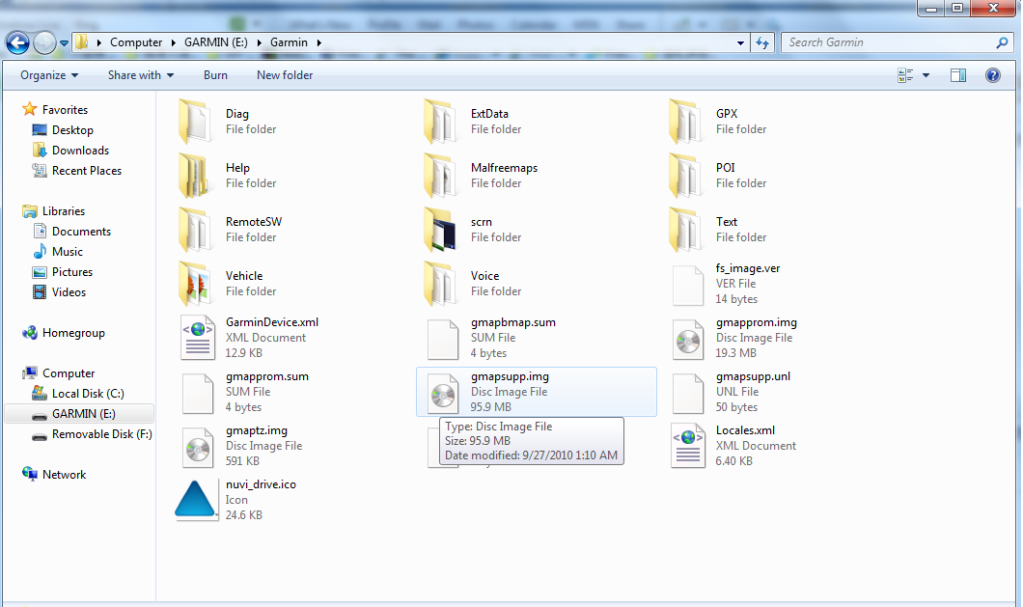Select Downloads under Favorites
Image resolution: width=1023 pixels, height=607 pixels.
[x=80, y=151]
